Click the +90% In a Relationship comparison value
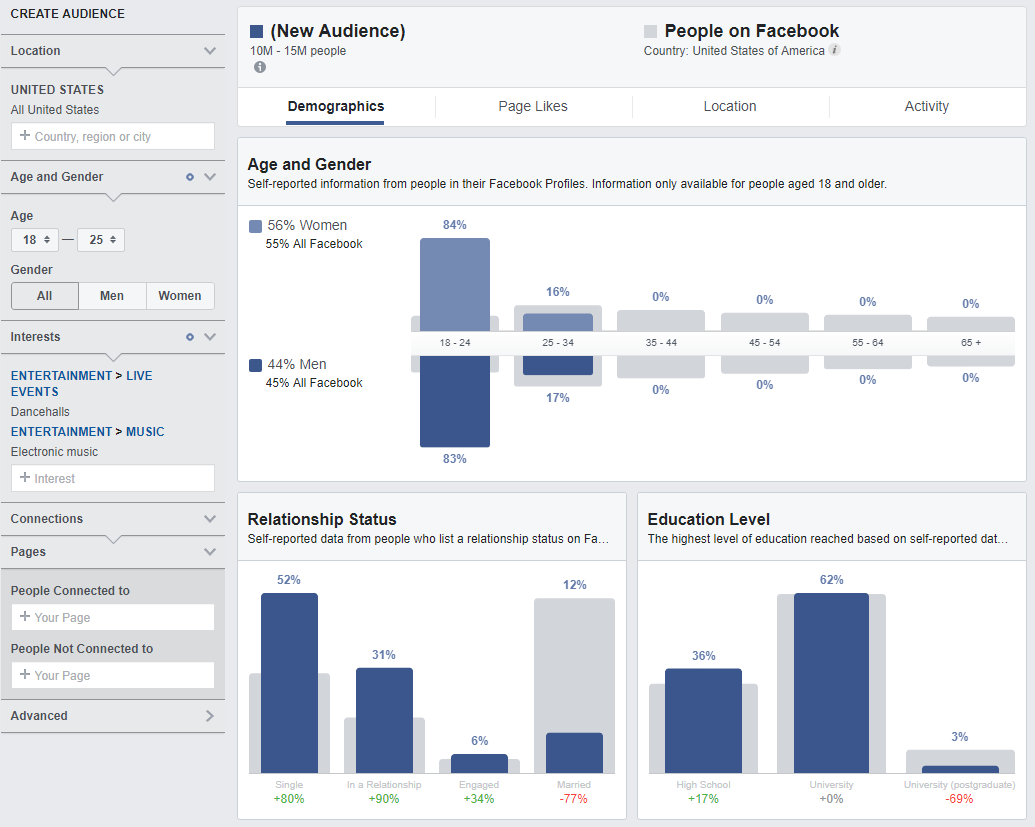Image resolution: width=1035 pixels, height=827 pixels. click(384, 799)
